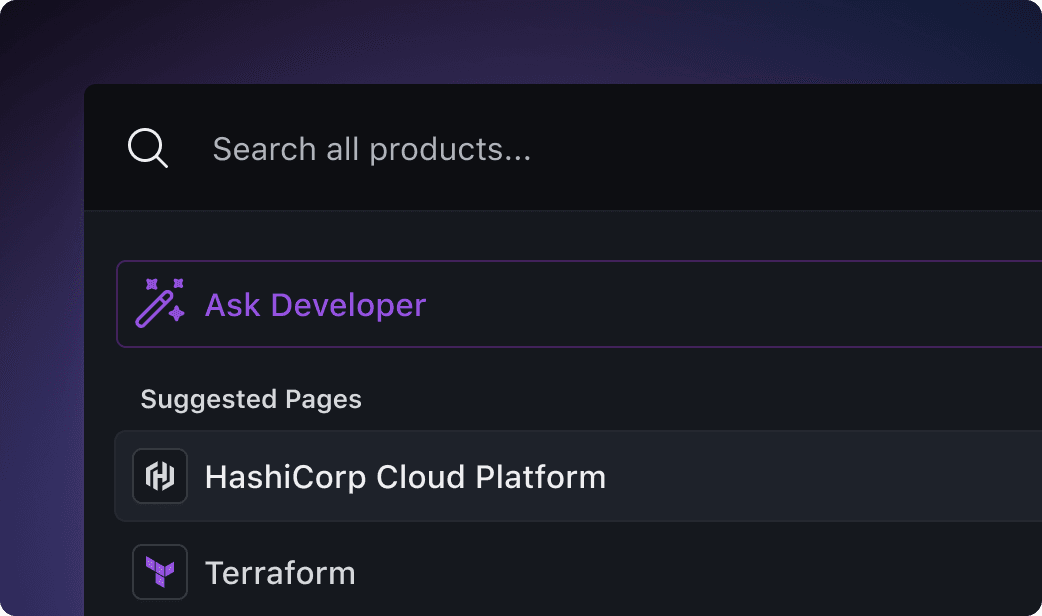Click the word "Platform" in HashiCorp entry
The width and height of the screenshot is (1042, 616).
540,477
